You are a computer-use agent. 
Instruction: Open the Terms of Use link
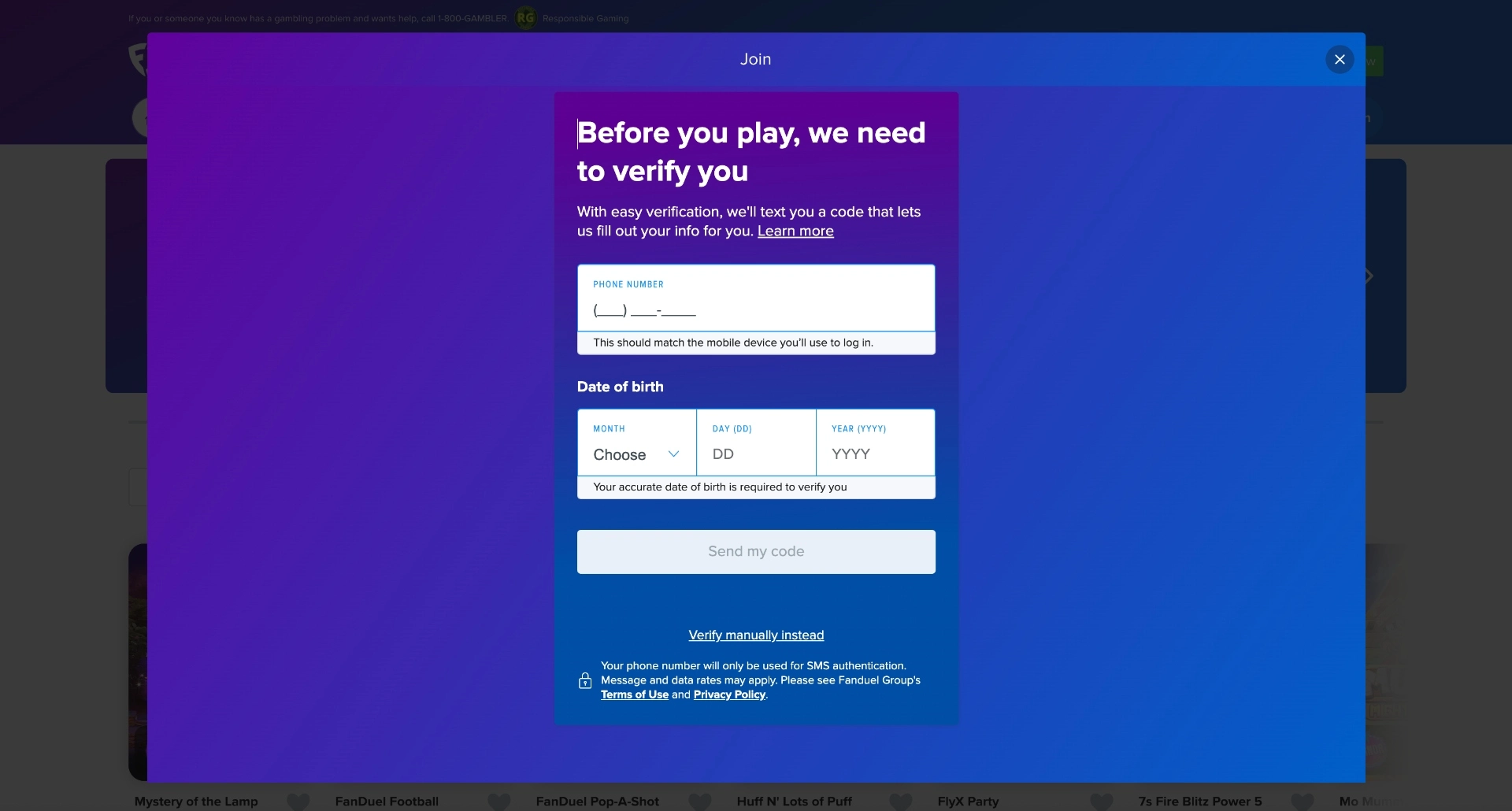[634, 694]
